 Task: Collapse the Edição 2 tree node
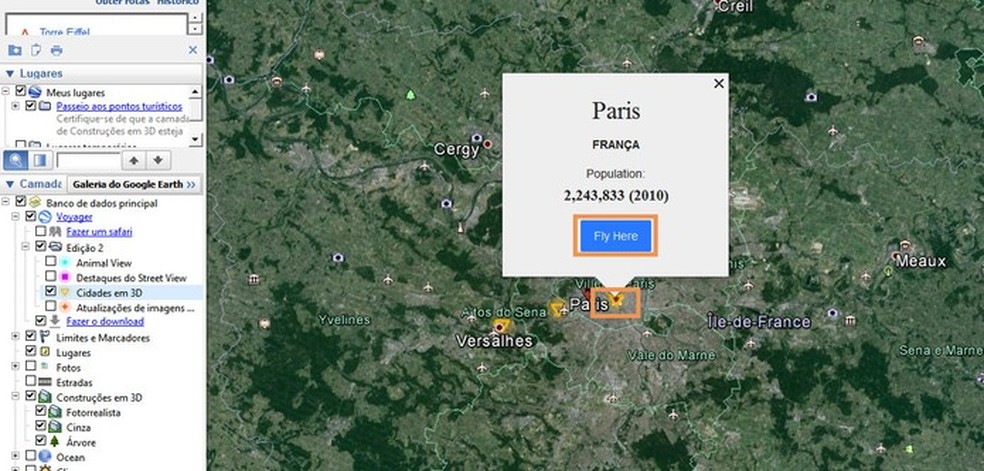pyautogui.click(x=26, y=246)
